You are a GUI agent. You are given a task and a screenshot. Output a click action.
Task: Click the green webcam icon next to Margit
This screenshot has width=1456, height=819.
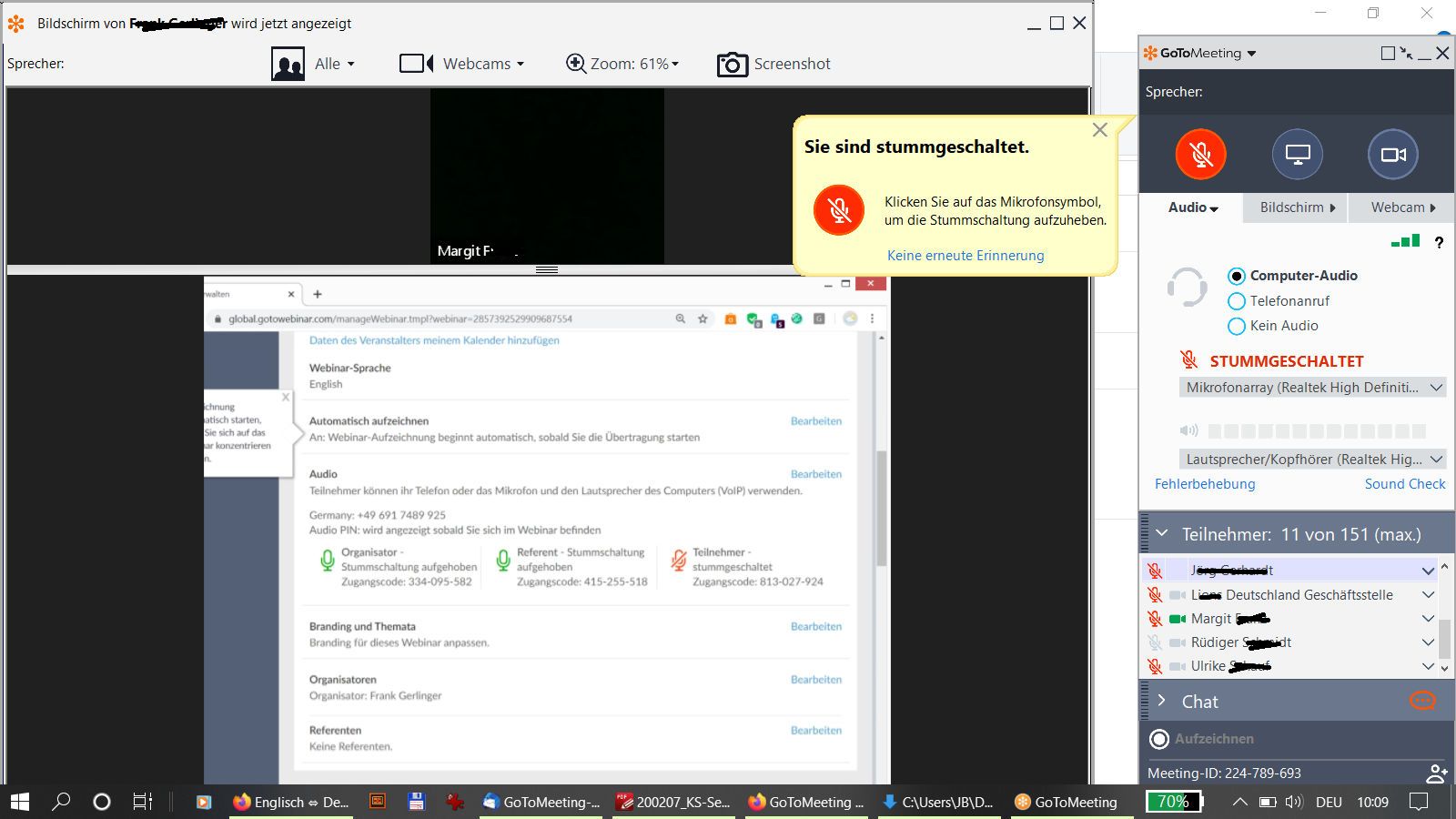coord(1178,619)
